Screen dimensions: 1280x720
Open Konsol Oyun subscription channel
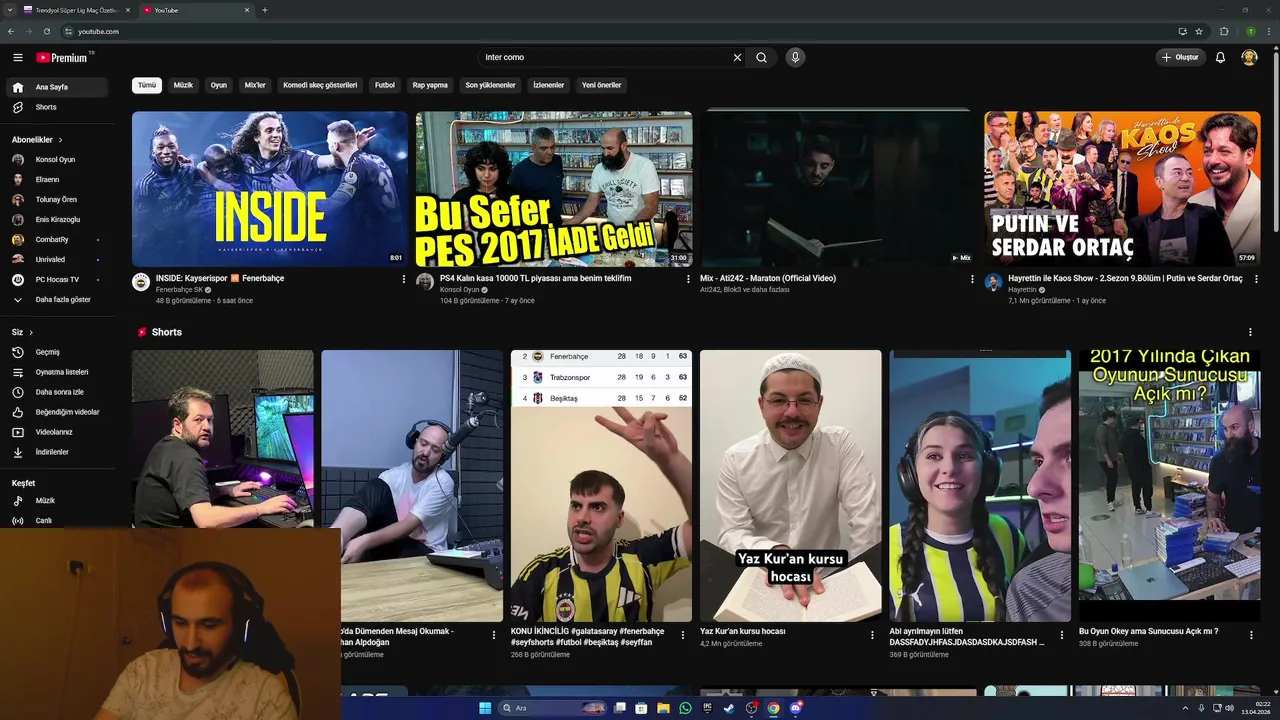[56, 159]
